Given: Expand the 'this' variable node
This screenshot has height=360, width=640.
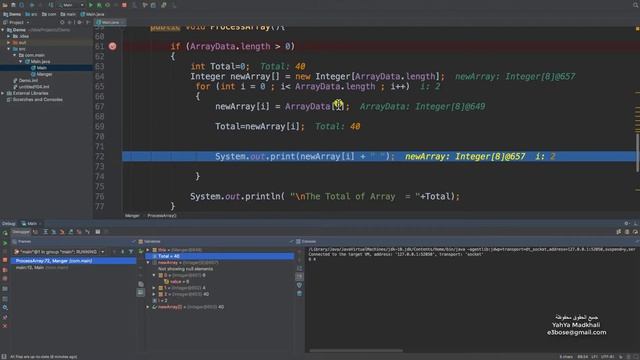Looking at the screenshot, I should [148, 250].
